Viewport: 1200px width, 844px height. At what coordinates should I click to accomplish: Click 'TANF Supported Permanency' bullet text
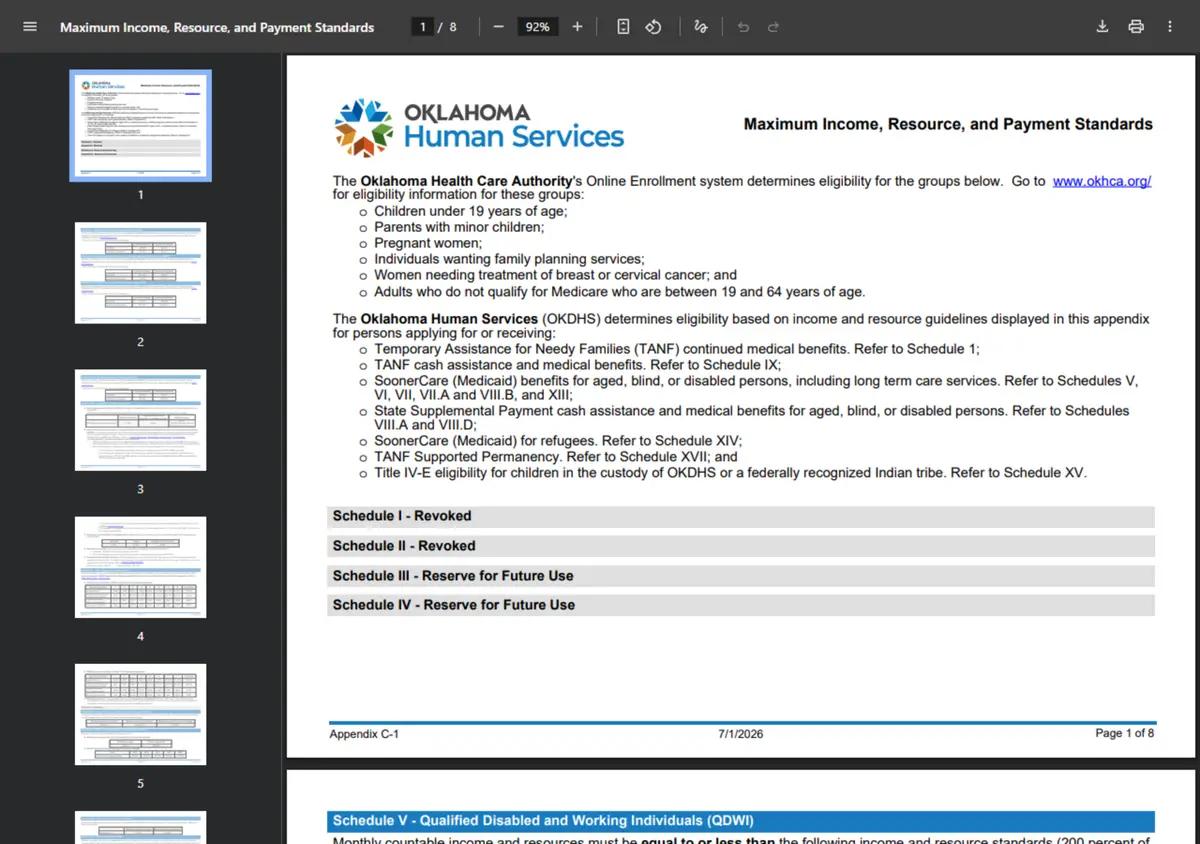tap(556, 457)
